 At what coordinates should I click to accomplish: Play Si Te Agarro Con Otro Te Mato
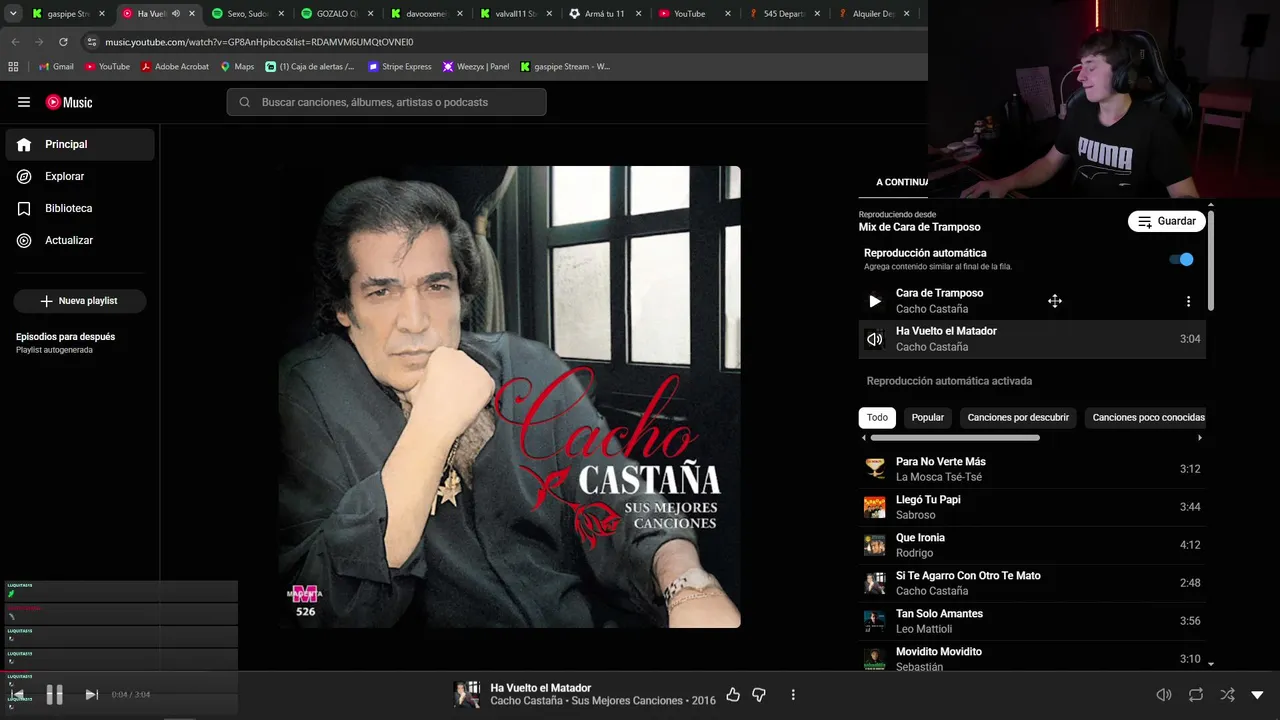[x=1032, y=583]
